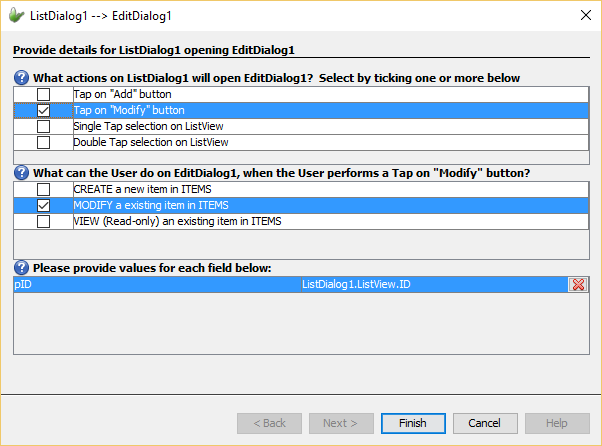Untick MODIFY a existing item in ITEMS
Screen dimensions: 602x446
44,205
